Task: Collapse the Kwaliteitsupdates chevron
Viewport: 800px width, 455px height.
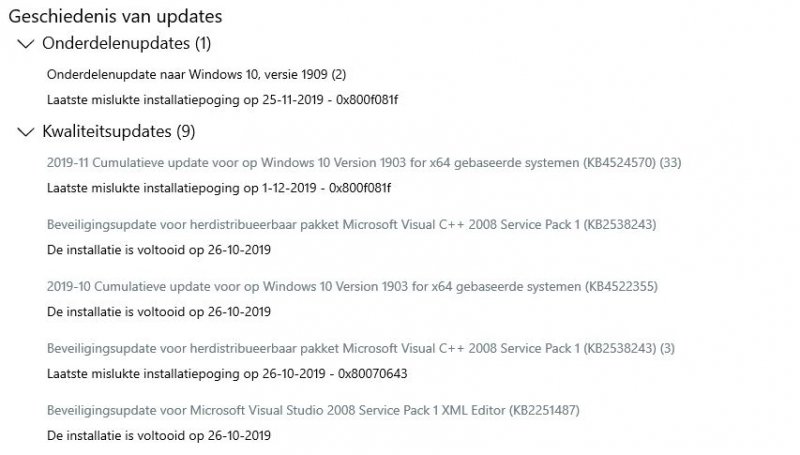Action: (24, 132)
